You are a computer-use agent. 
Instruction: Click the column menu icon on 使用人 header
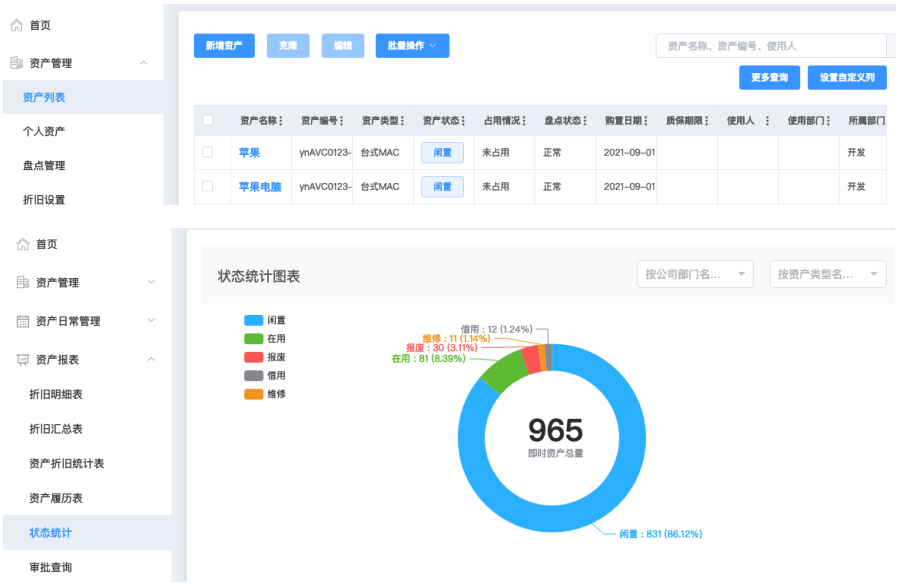click(767, 121)
